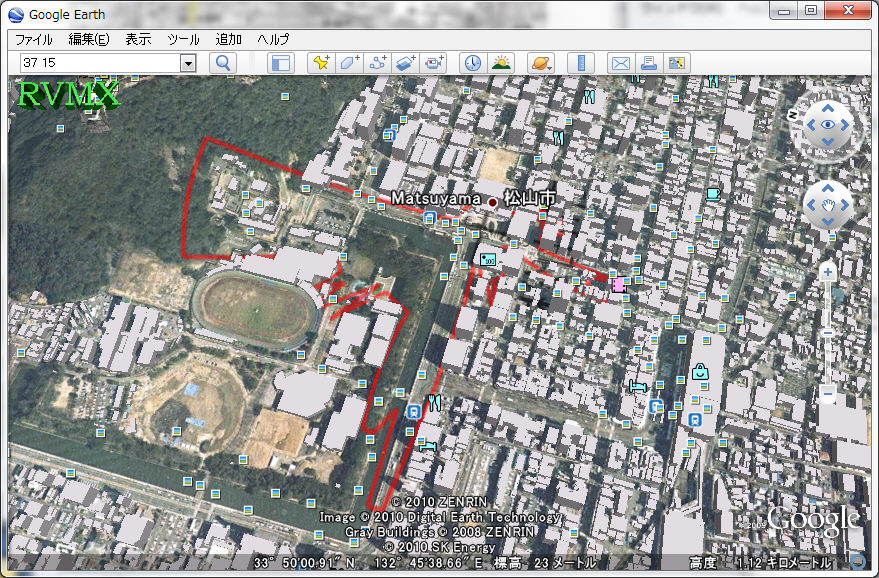Expand the search history dropdown arrow
This screenshot has width=879, height=578.
pos(188,63)
